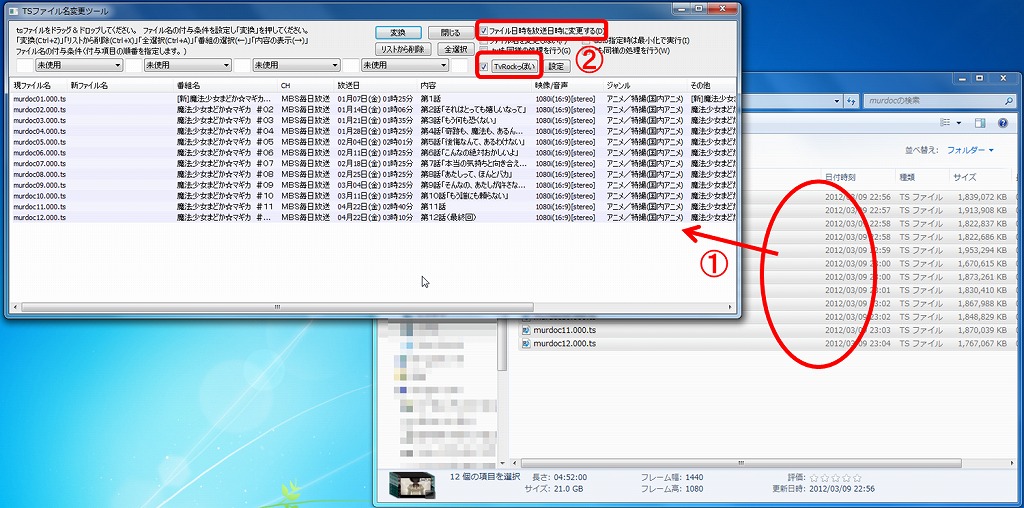
Task: Select row murdoc03.000.ts in tool list
Action: pos(374,120)
